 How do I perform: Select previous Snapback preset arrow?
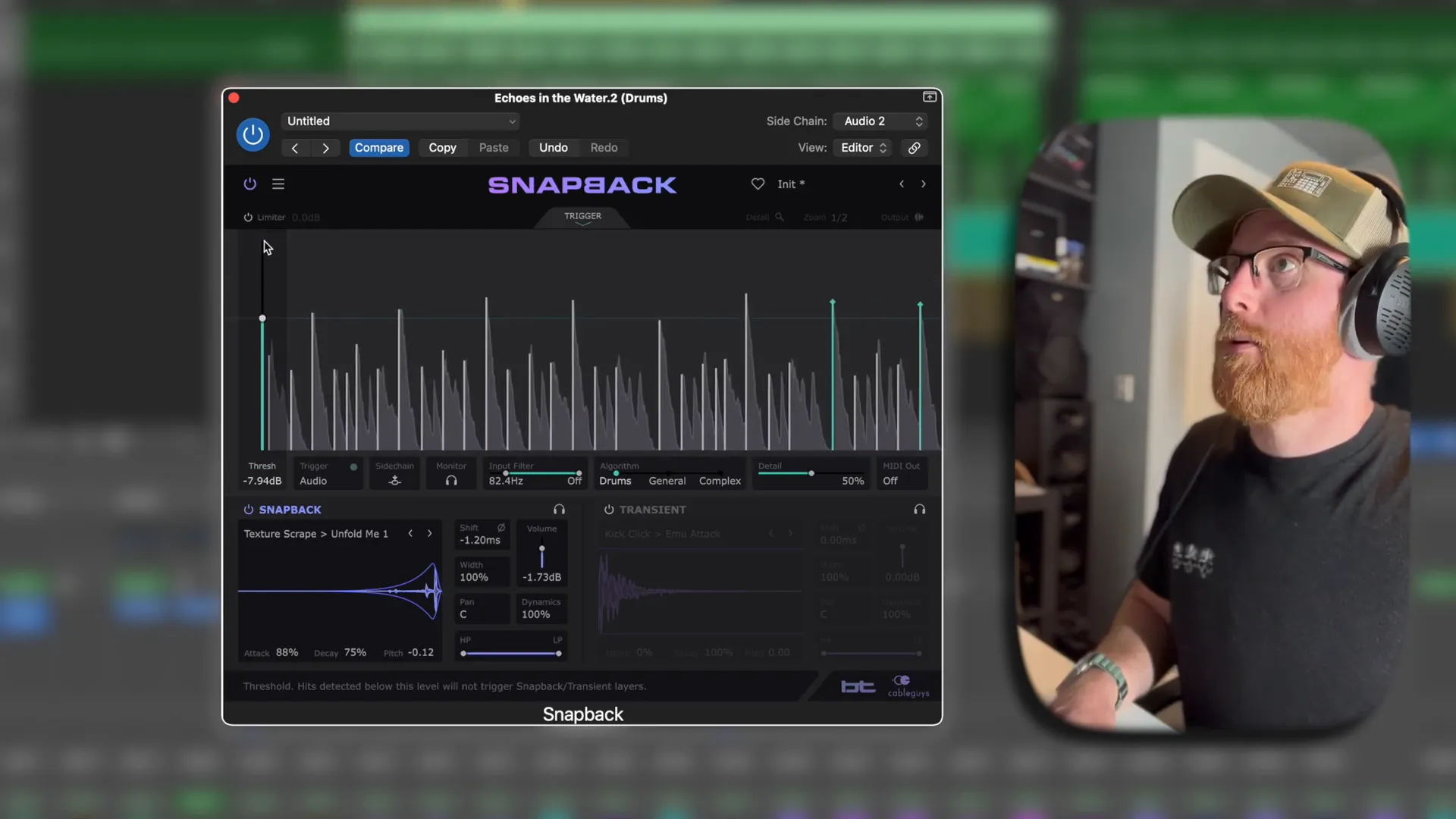pos(902,184)
